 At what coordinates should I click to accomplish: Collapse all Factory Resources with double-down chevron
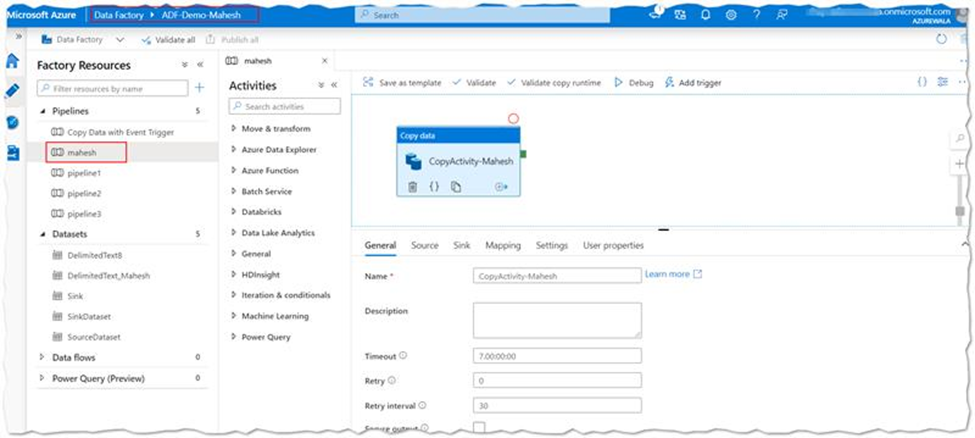coord(185,65)
